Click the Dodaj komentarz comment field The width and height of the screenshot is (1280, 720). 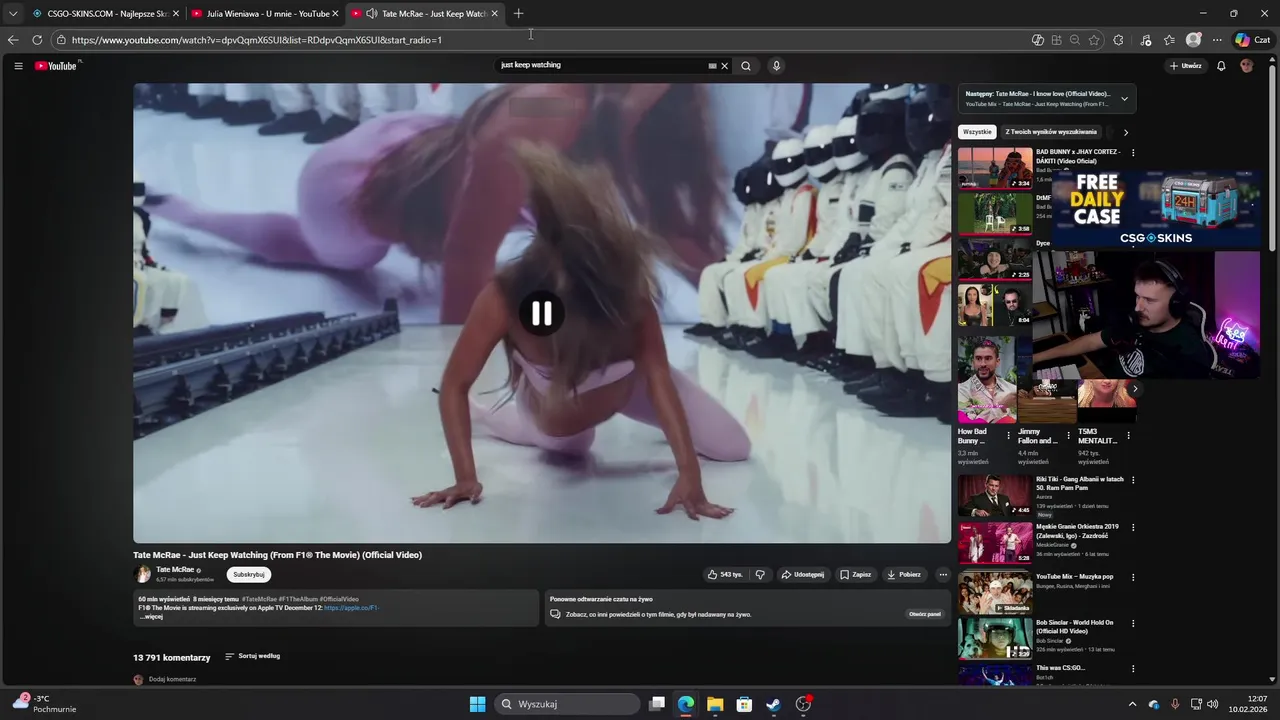(x=172, y=680)
